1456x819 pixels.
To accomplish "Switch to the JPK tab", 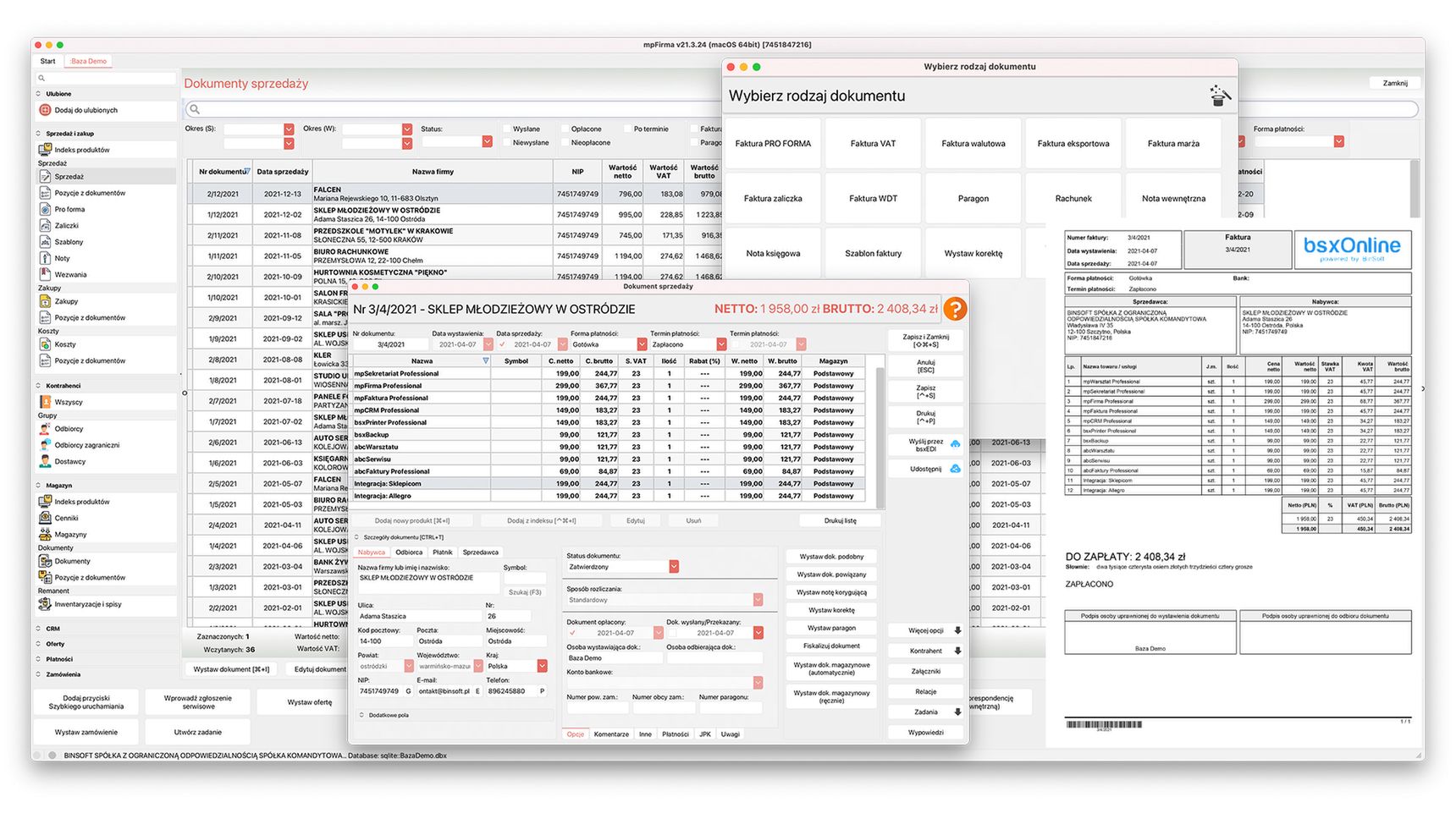I will tap(705, 734).
